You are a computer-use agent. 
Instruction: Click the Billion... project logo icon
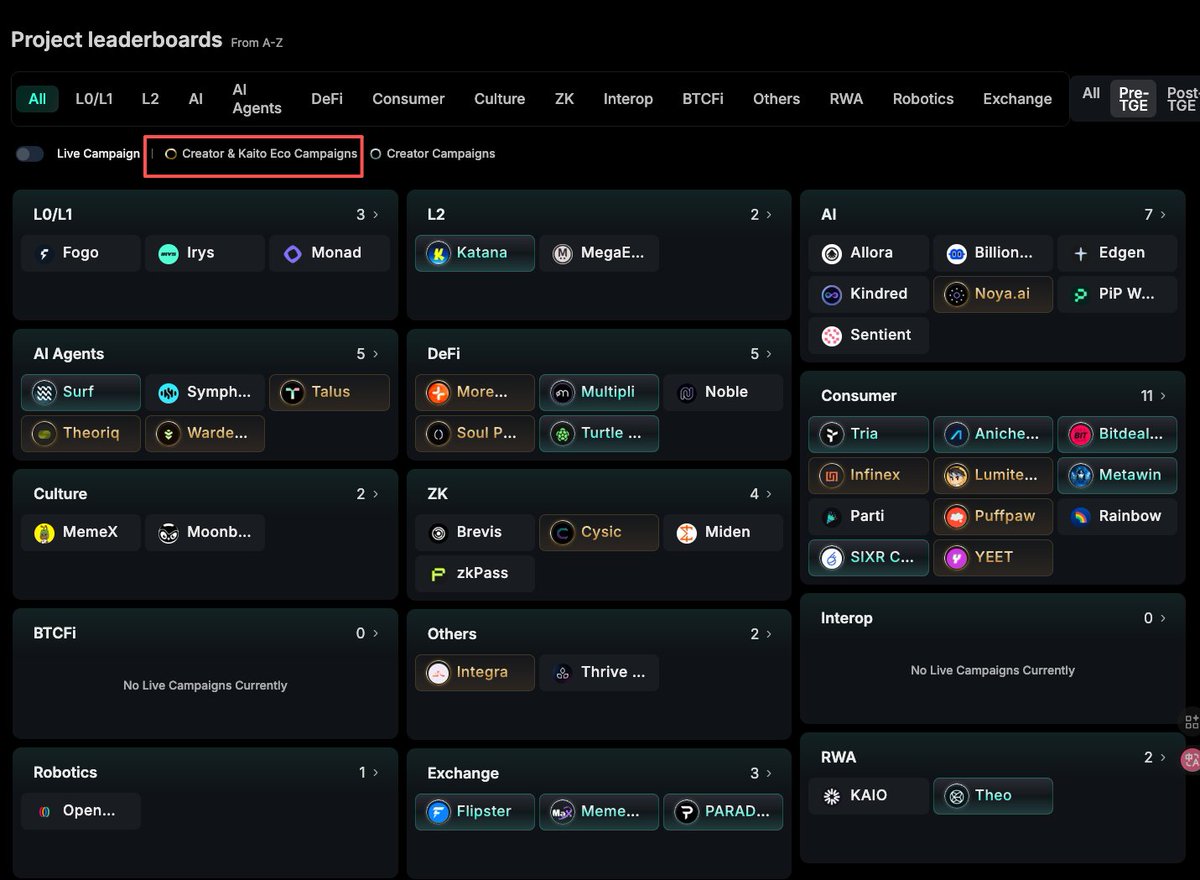pyautogui.click(x=956, y=254)
